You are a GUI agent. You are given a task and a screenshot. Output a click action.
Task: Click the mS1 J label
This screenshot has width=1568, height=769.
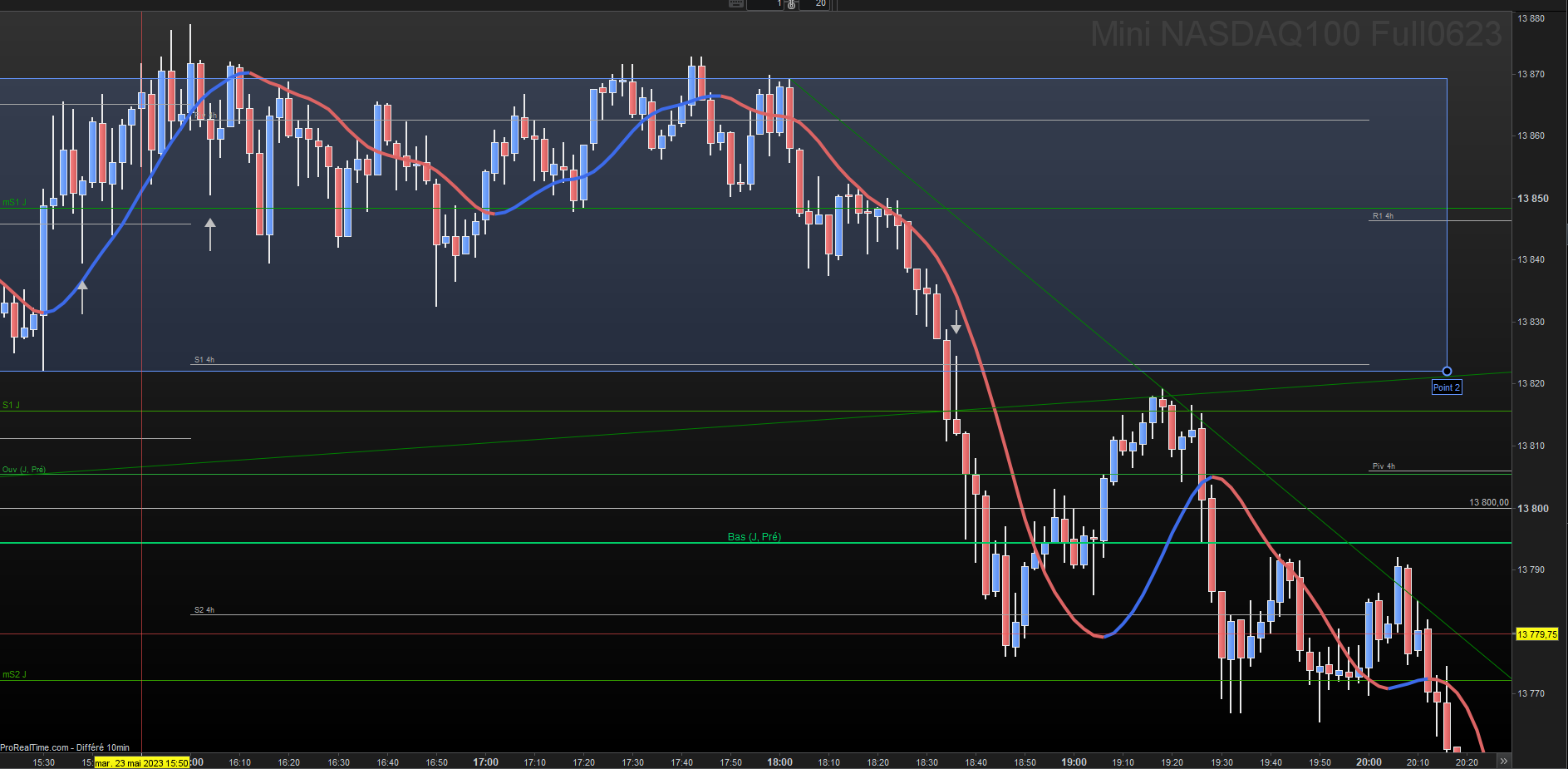pos(14,203)
